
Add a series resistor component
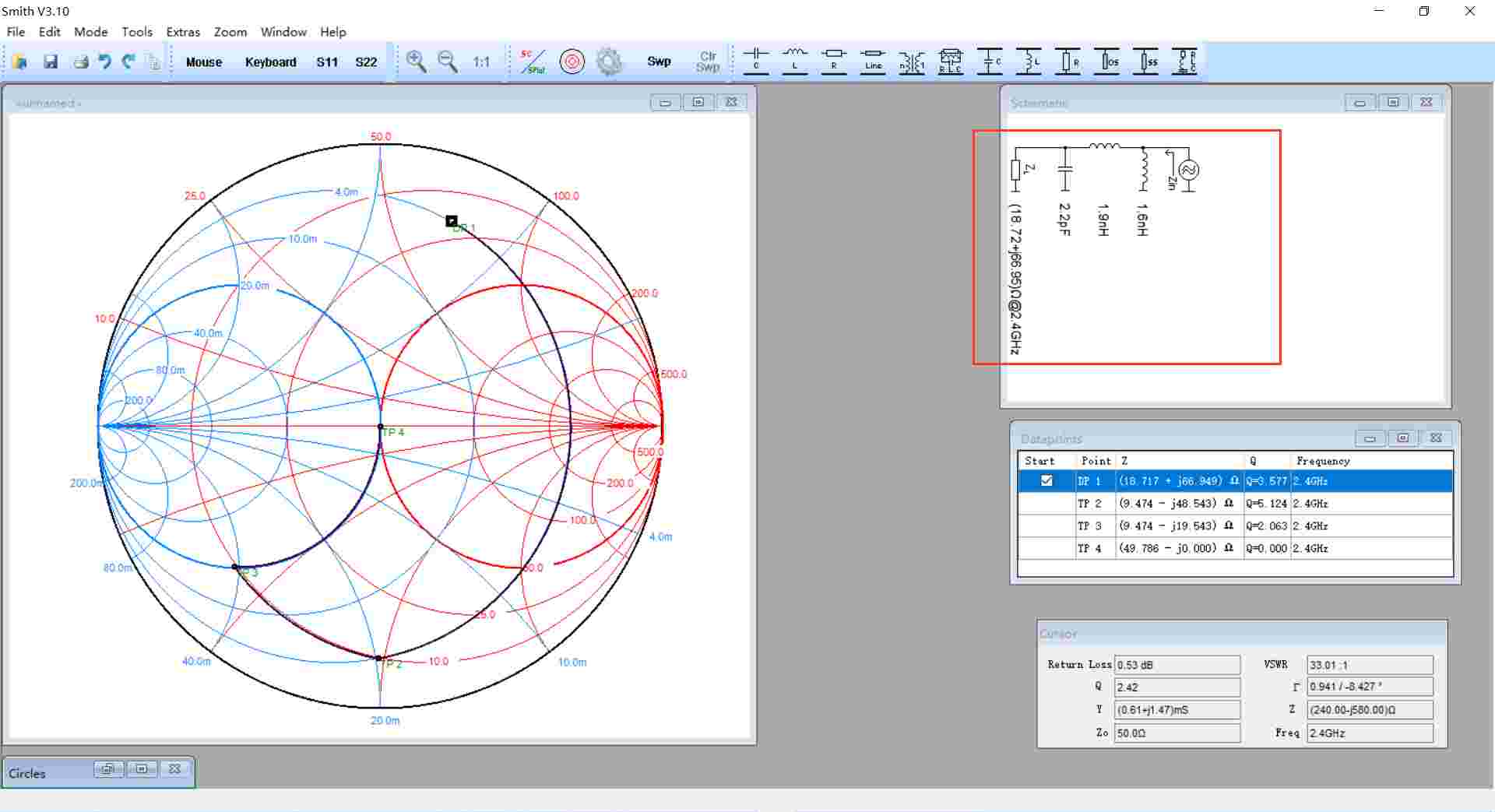(833, 61)
